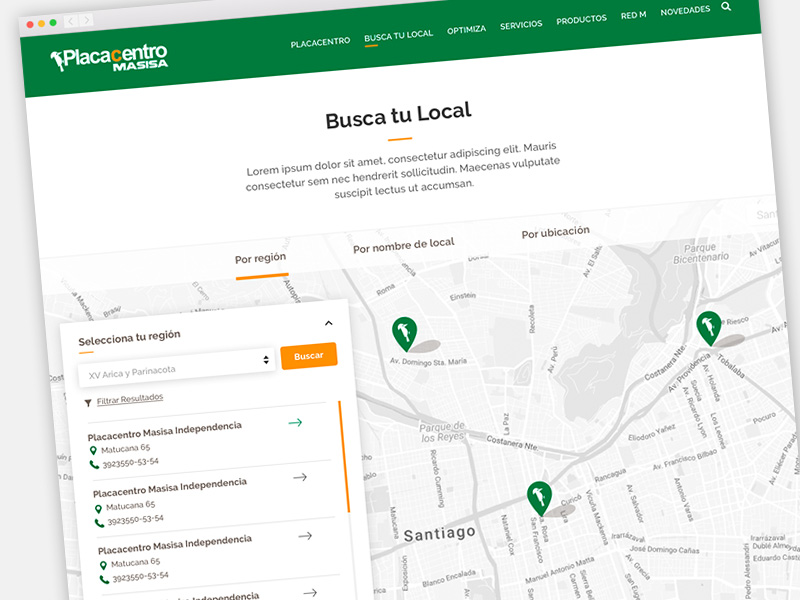Click the Av. Providencia street label

[689, 374]
